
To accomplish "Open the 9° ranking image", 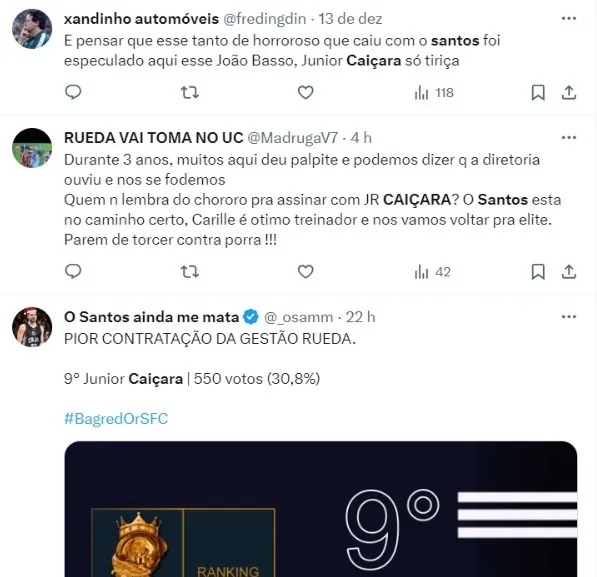I will (x=321, y=509).
